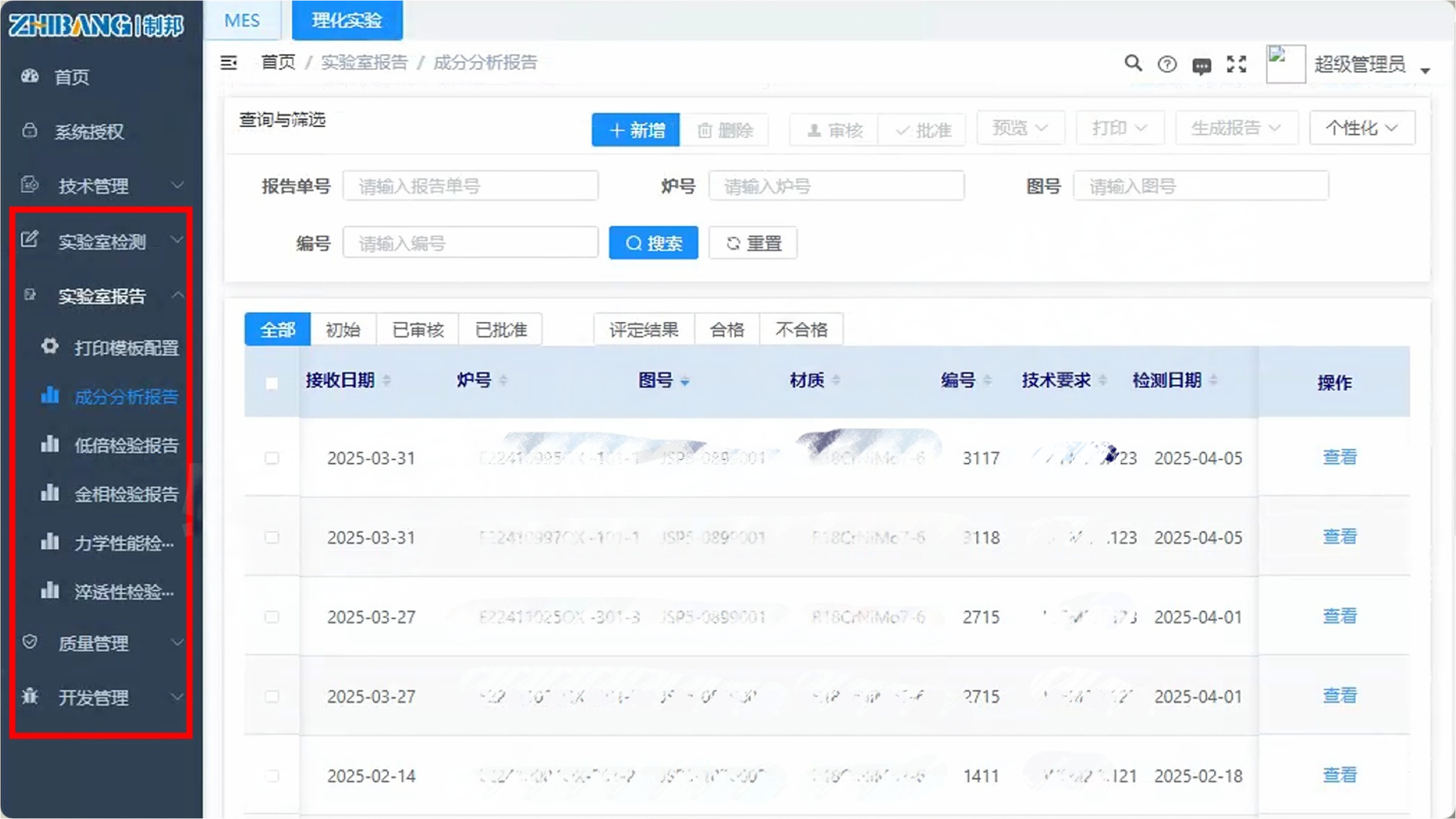
Task: Open the 打印模板配置 gear icon
Action: pyautogui.click(x=50, y=347)
